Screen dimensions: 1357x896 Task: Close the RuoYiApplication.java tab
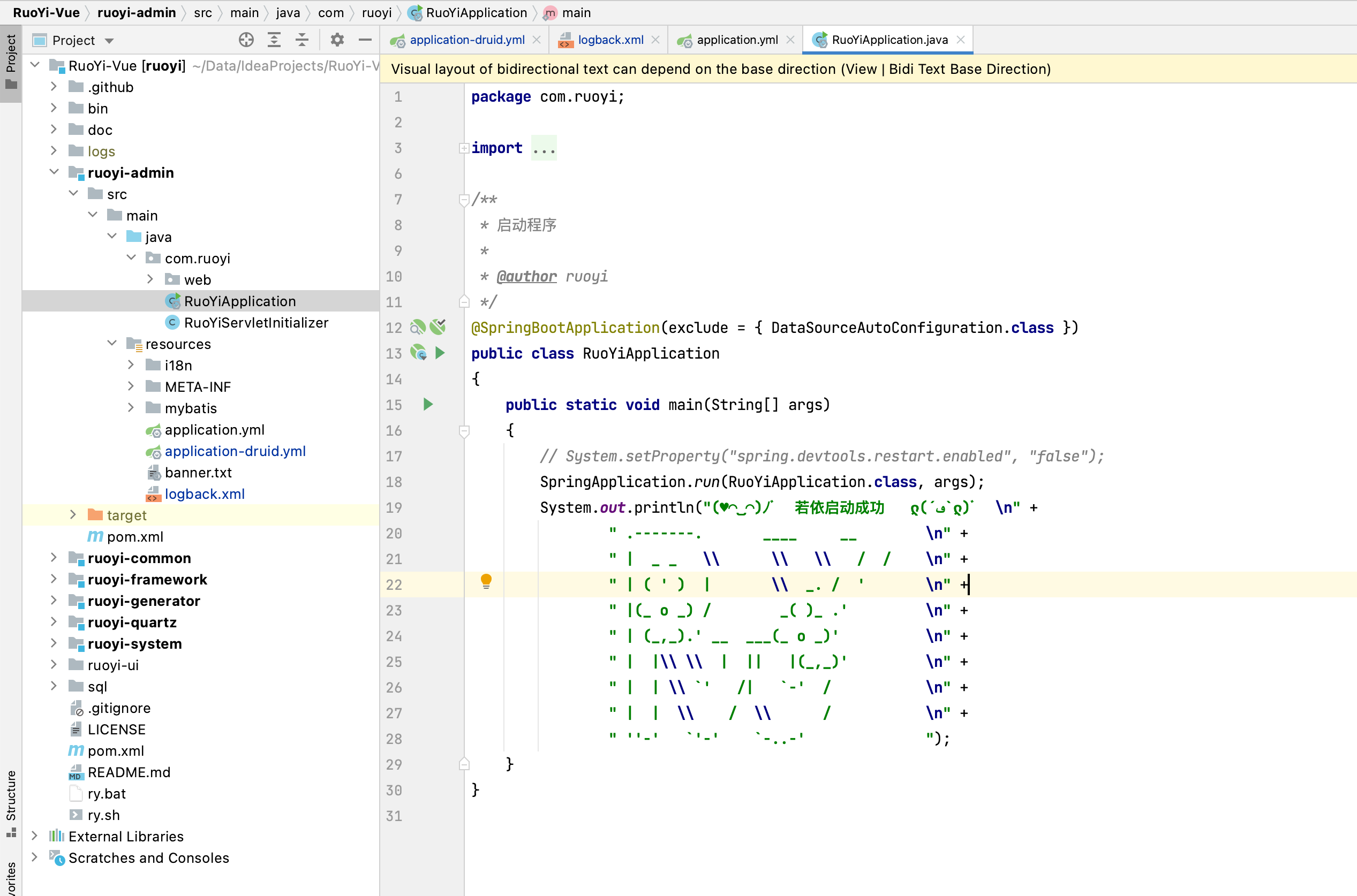coord(961,40)
